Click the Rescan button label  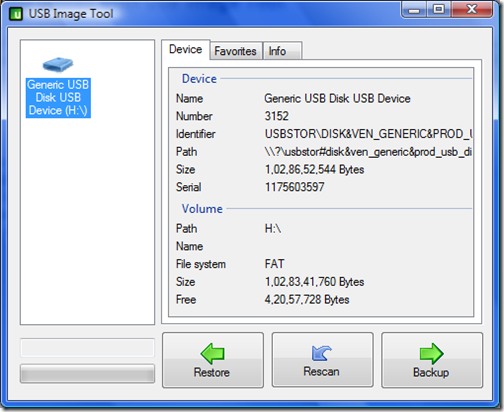[321, 371]
